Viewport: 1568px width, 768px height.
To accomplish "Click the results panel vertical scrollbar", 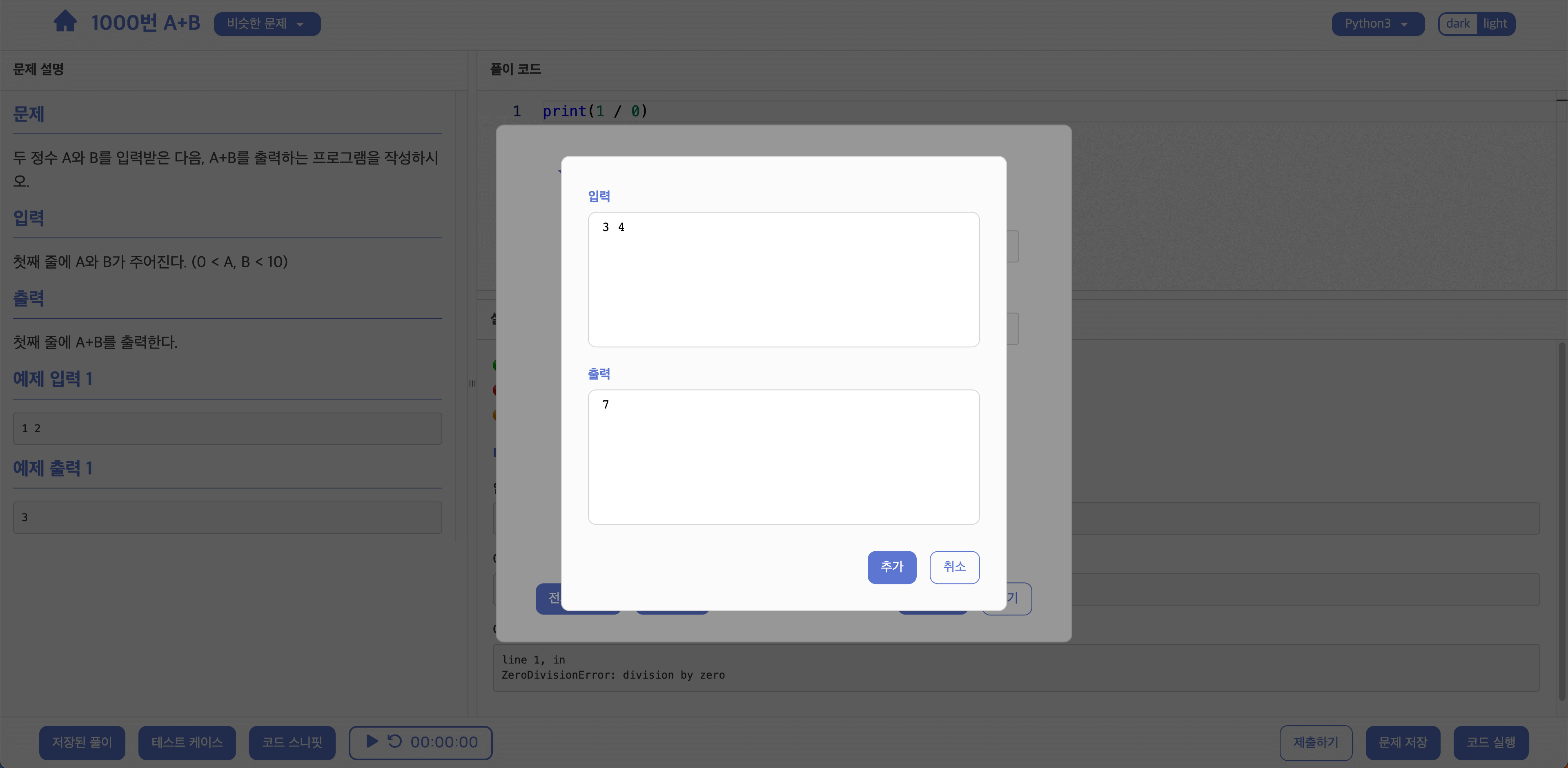I will 1561,522.
